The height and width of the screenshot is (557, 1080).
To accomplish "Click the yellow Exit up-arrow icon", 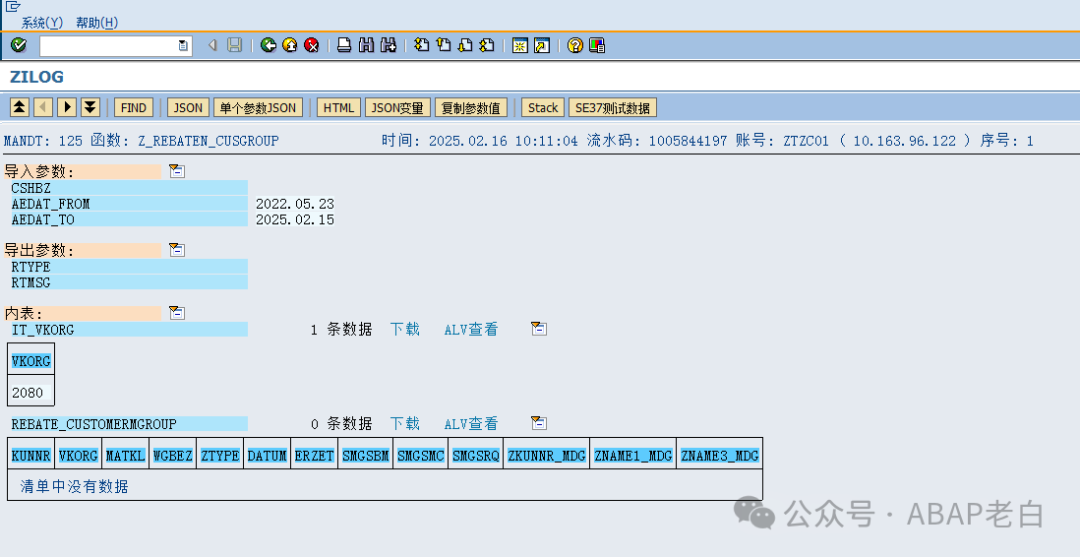I will coord(290,45).
